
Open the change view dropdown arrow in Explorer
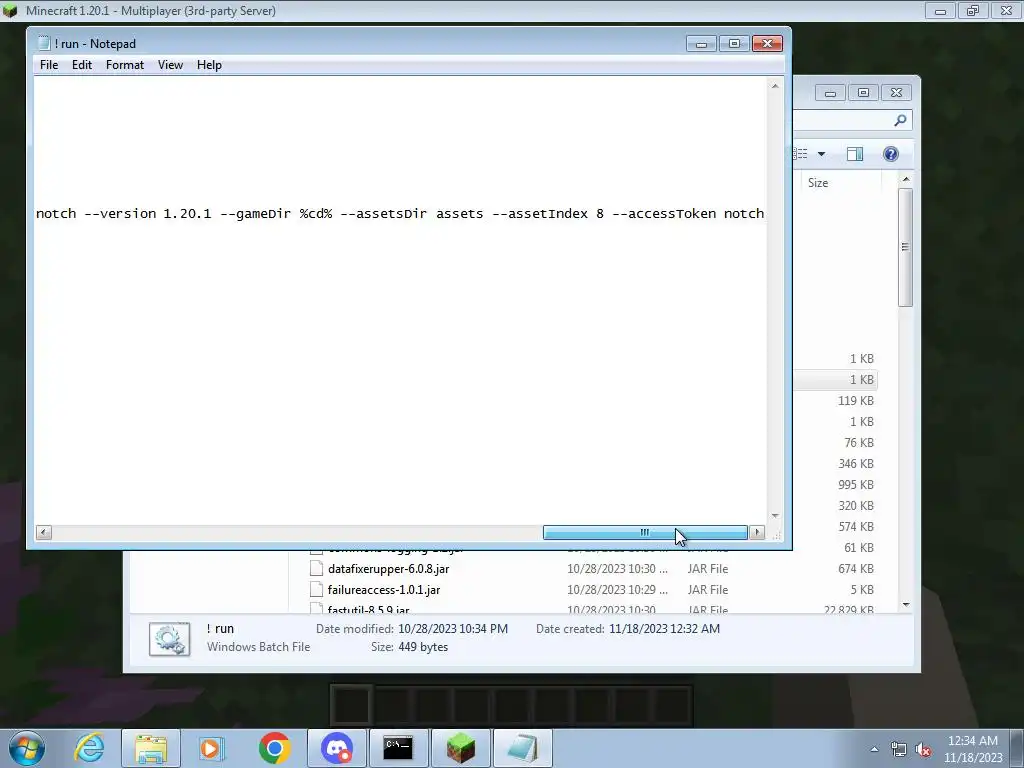[x=822, y=154]
